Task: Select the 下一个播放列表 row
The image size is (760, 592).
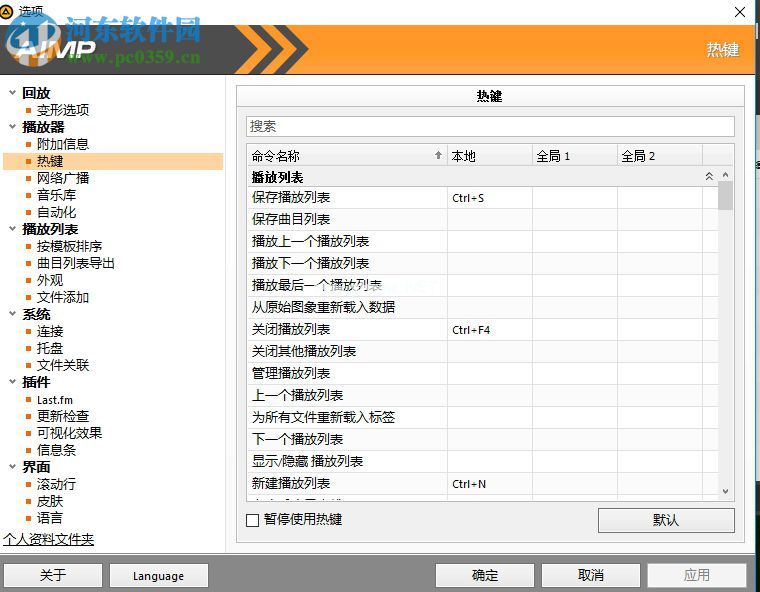Action: point(482,439)
